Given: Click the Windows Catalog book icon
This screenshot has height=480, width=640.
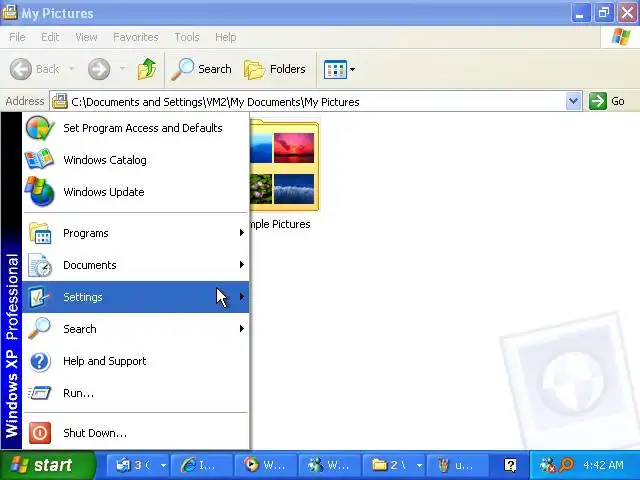Looking at the screenshot, I should tap(39, 160).
